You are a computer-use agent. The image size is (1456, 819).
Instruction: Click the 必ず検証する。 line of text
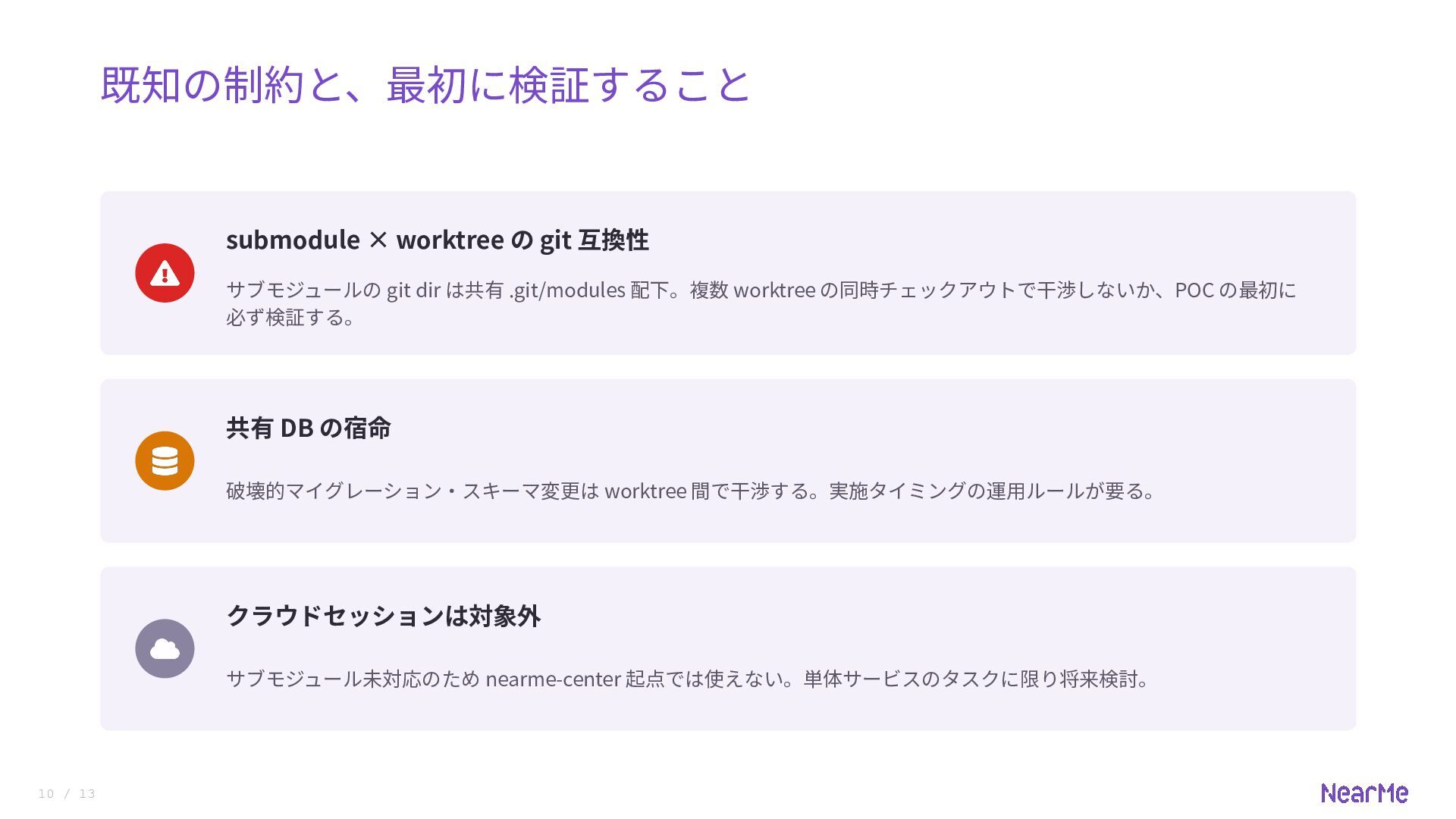point(291,317)
